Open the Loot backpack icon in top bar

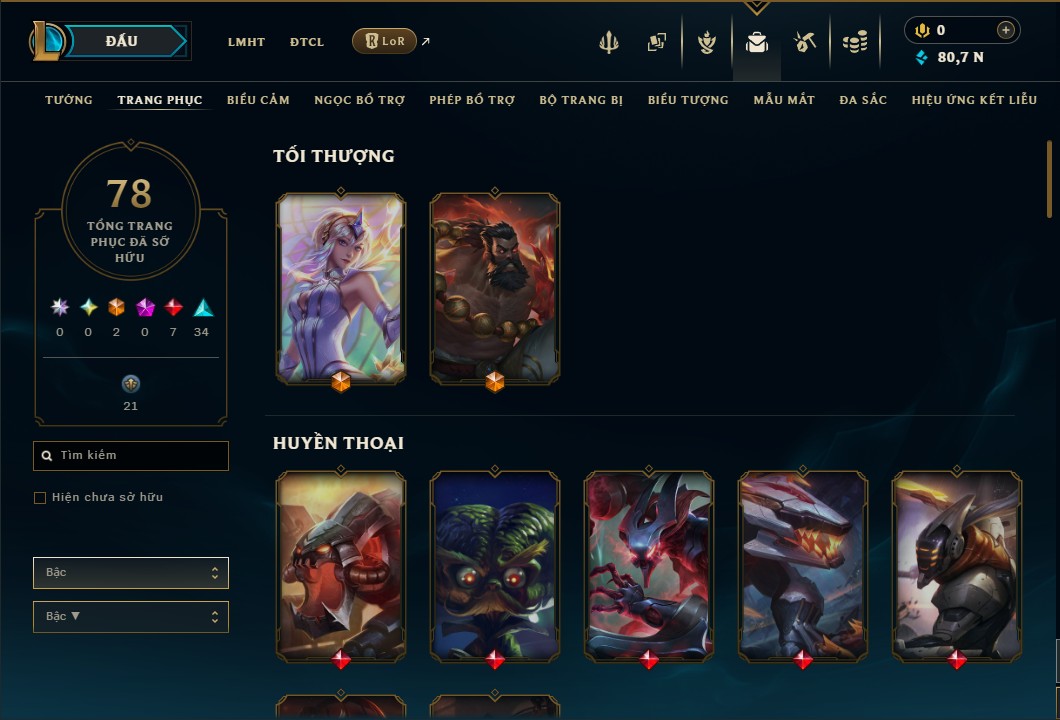756,42
